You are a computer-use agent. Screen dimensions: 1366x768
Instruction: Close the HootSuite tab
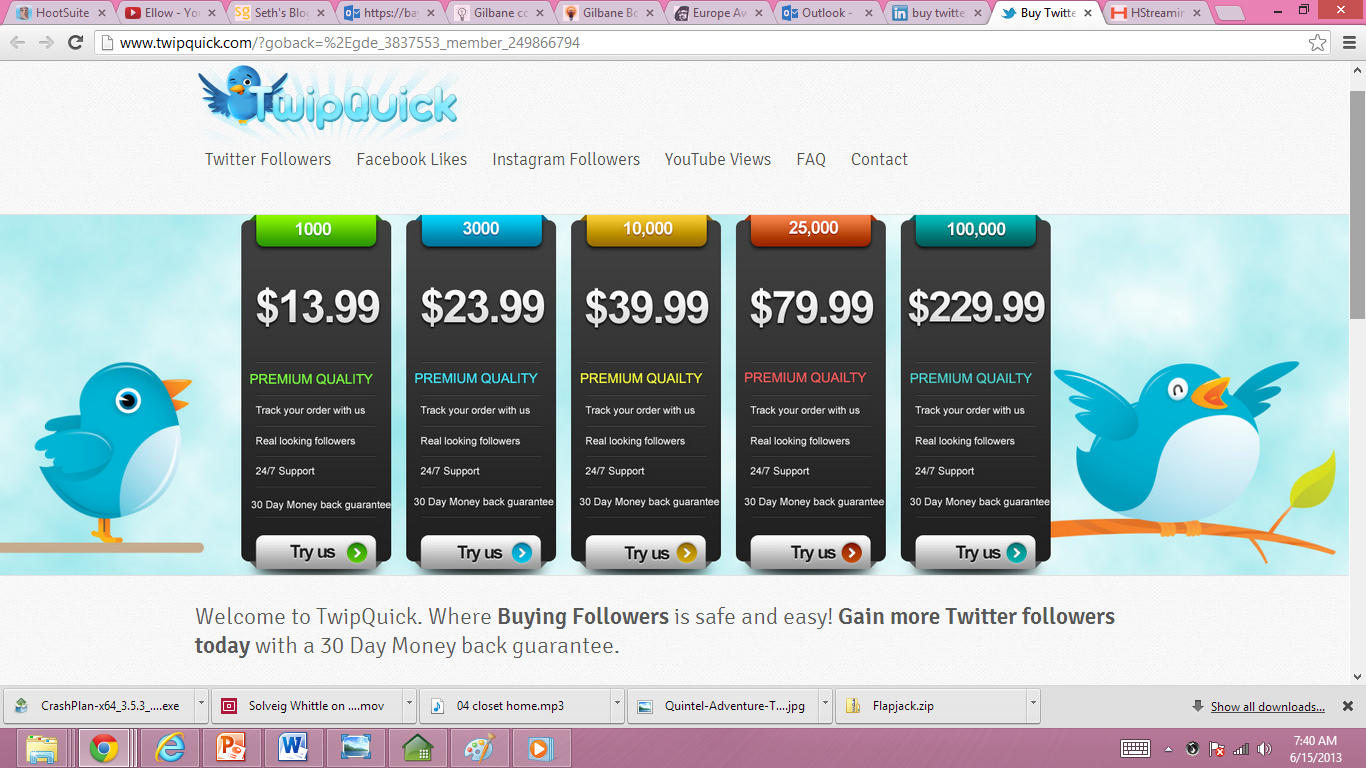(x=103, y=14)
